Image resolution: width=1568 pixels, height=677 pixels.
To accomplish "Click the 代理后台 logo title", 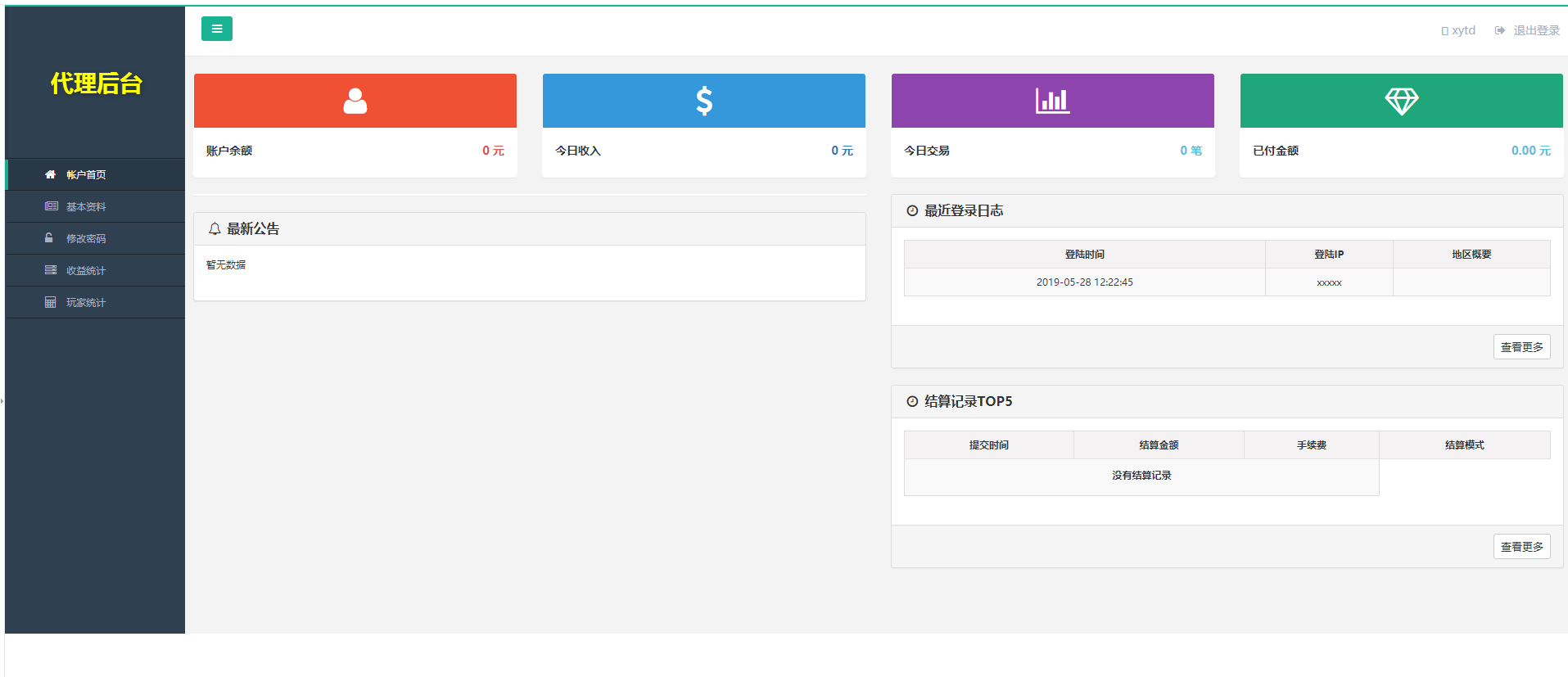I will (x=96, y=83).
